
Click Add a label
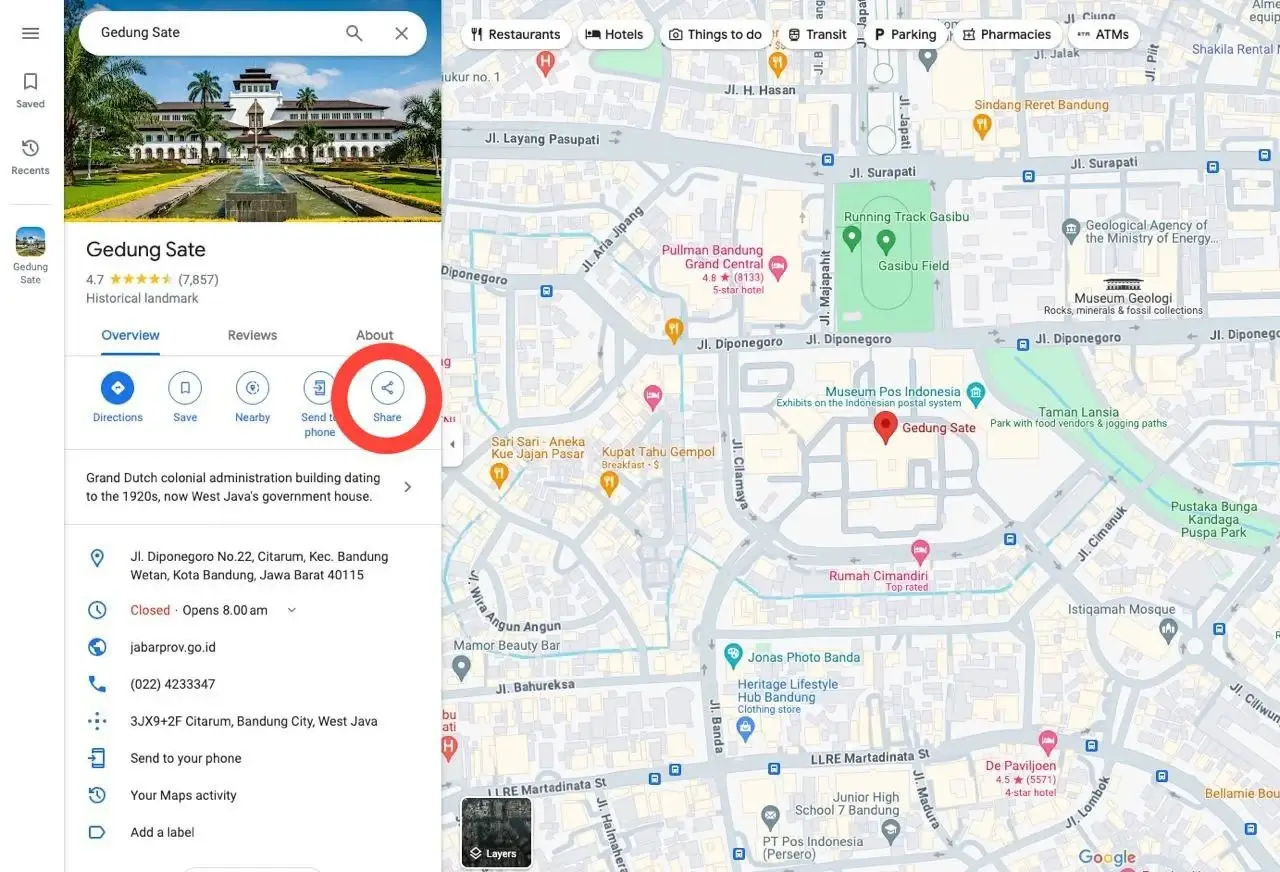click(252, 832)
